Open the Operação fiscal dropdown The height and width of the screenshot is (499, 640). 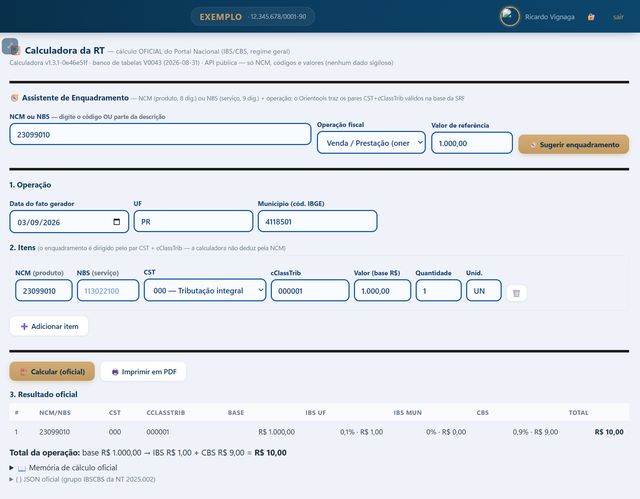[371, 143]
